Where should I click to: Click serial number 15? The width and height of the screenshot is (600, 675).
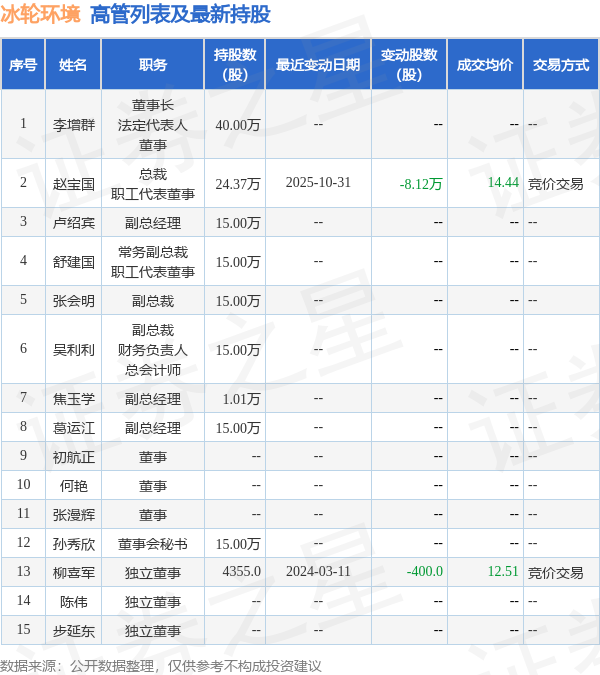tap(24, 629)
